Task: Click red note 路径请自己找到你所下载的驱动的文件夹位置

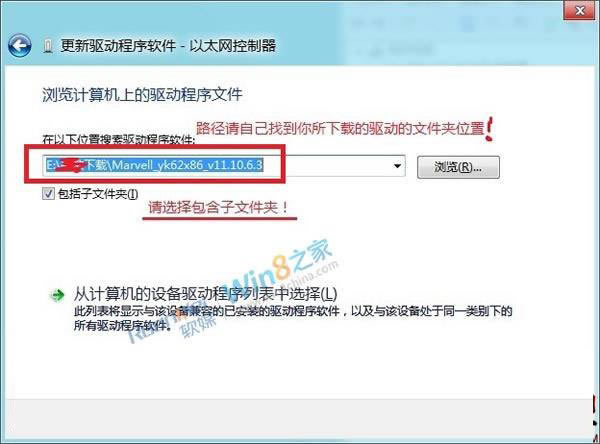Action: tap(340, 129)
